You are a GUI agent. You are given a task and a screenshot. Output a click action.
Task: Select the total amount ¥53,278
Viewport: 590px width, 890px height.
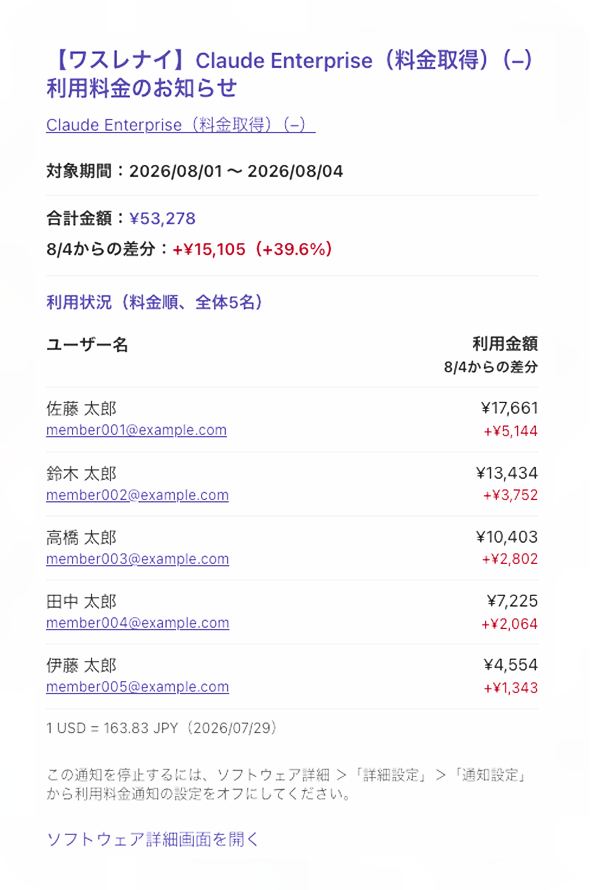click(162, 219)
